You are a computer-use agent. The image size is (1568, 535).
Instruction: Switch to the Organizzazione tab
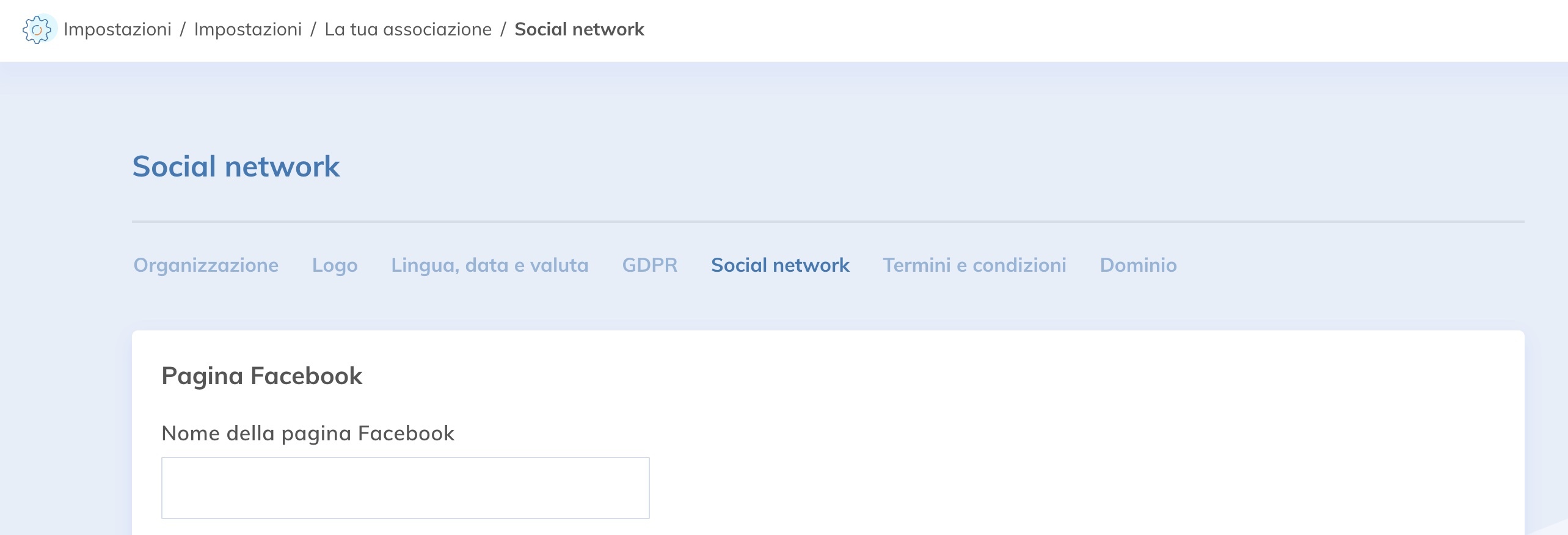(206, 265)
